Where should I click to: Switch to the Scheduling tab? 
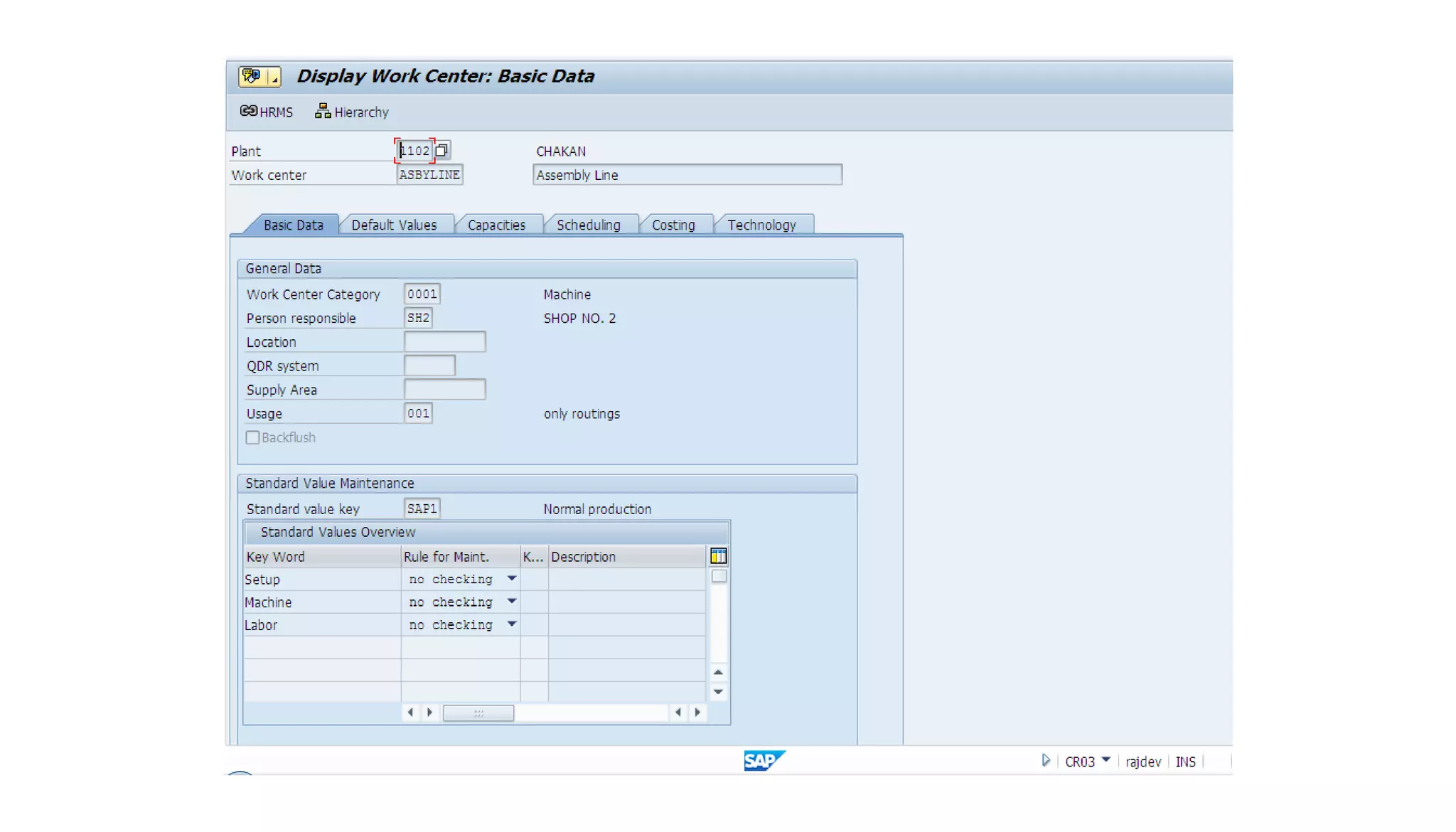[588, 225]
